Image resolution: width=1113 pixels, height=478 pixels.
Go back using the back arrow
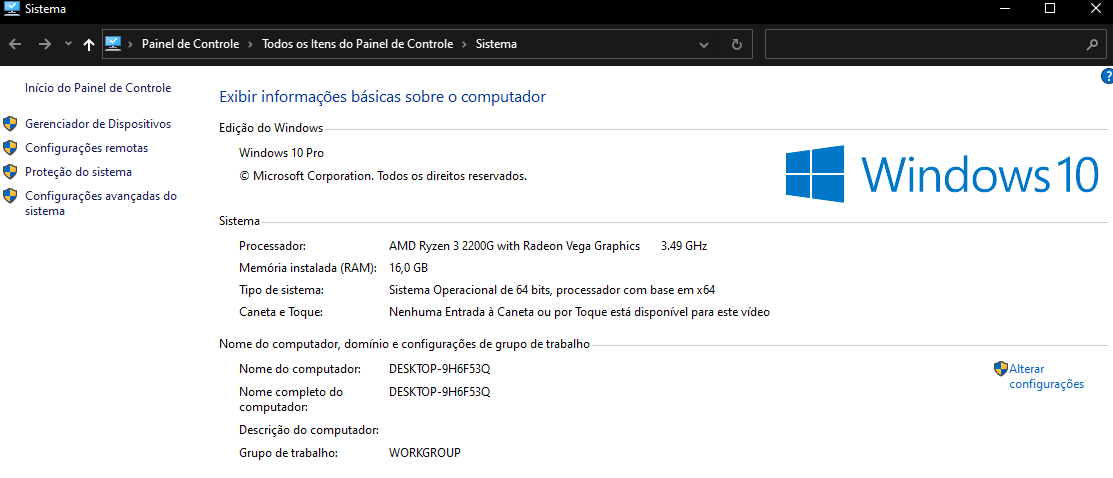click(16, 44)
